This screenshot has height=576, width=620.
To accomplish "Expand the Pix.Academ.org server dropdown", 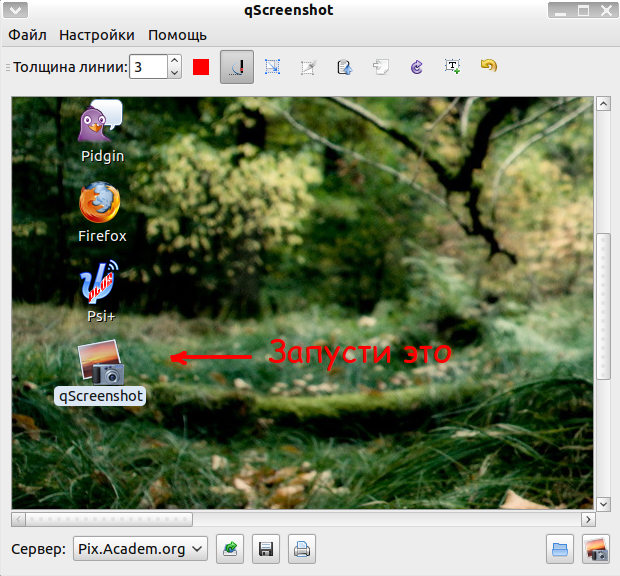I will (x=140, y=549).
